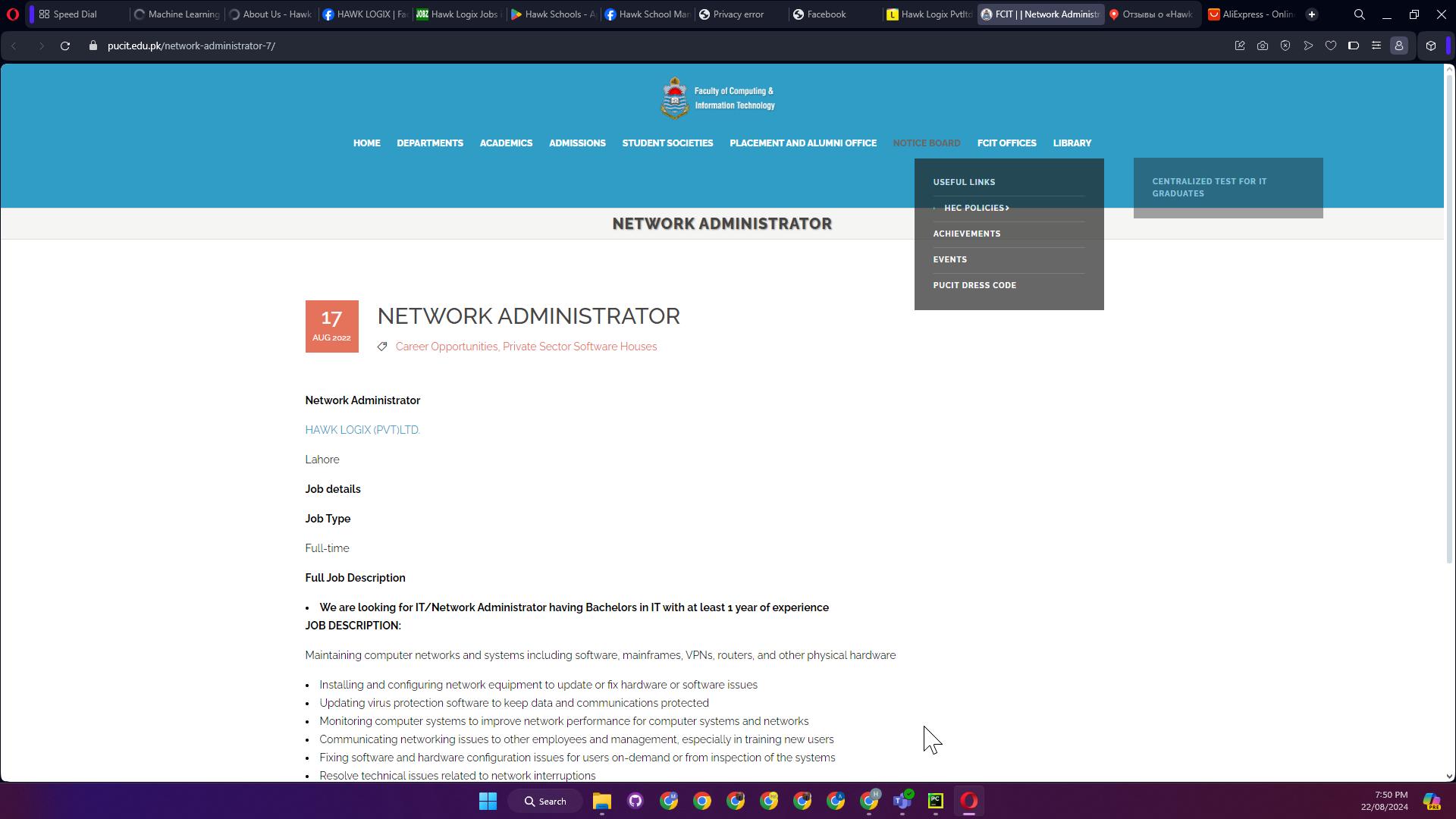Screen dimensions: 1456x819
Task: Open File Explorer from taskbar
Action: click(x=602, y=801)
